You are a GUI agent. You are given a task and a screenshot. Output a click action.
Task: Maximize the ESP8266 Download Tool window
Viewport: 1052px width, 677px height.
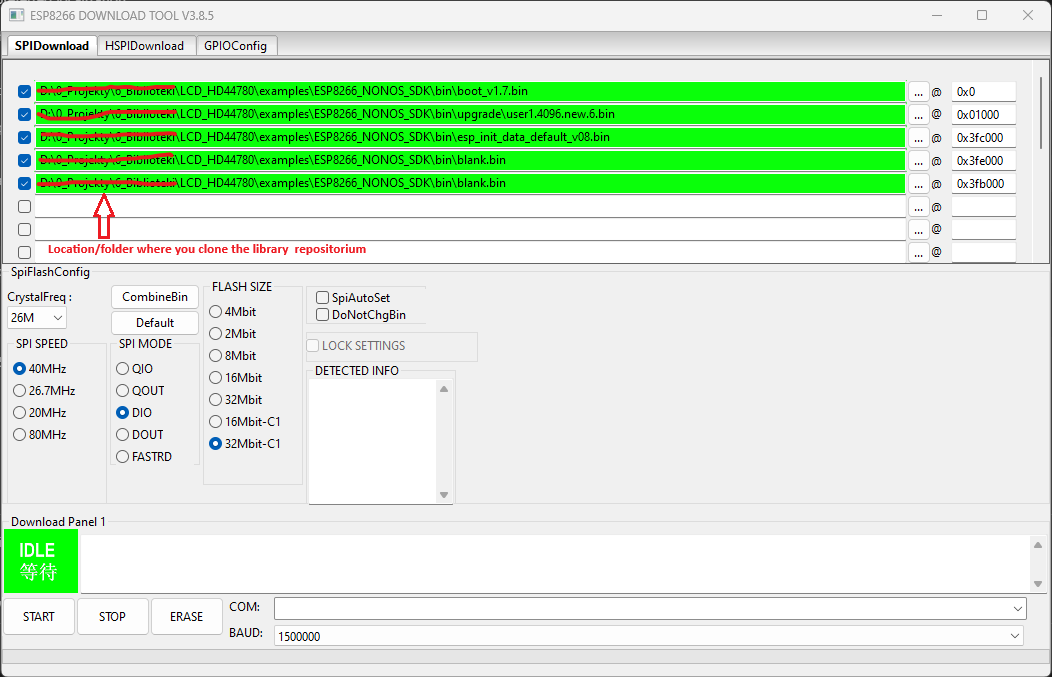click(982, 15)
